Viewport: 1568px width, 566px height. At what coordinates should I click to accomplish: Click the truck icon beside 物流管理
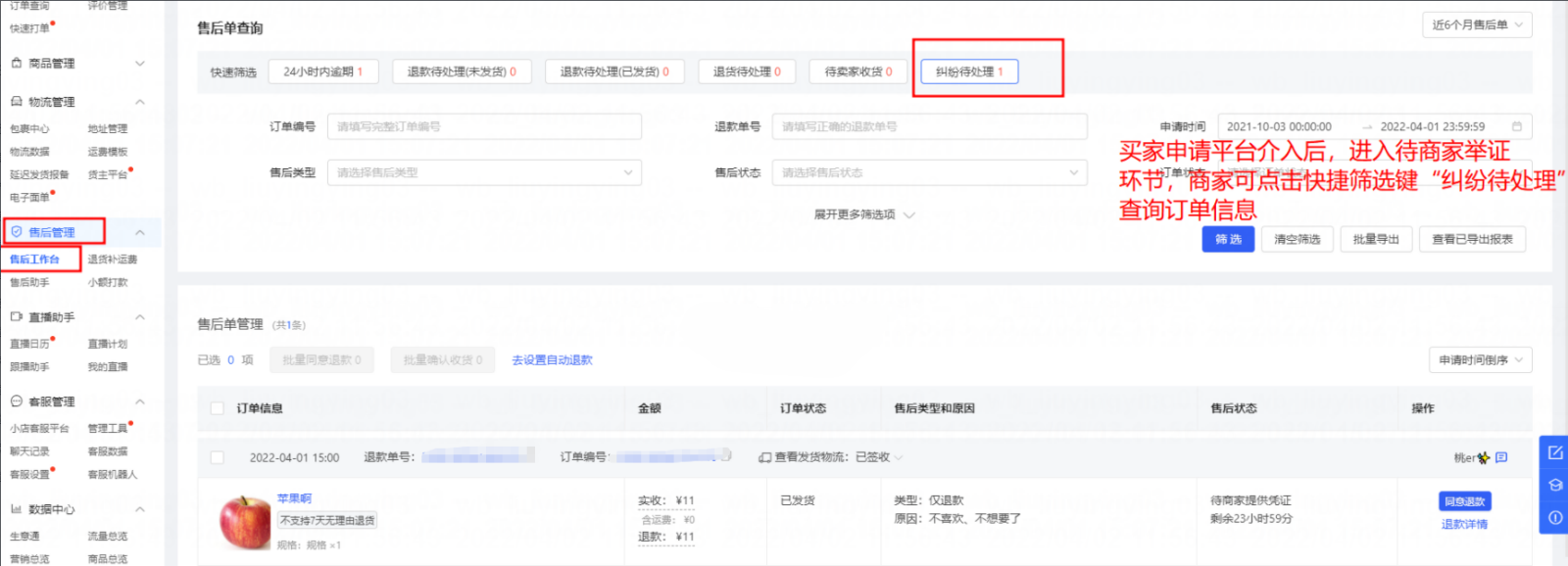[17, 102]
